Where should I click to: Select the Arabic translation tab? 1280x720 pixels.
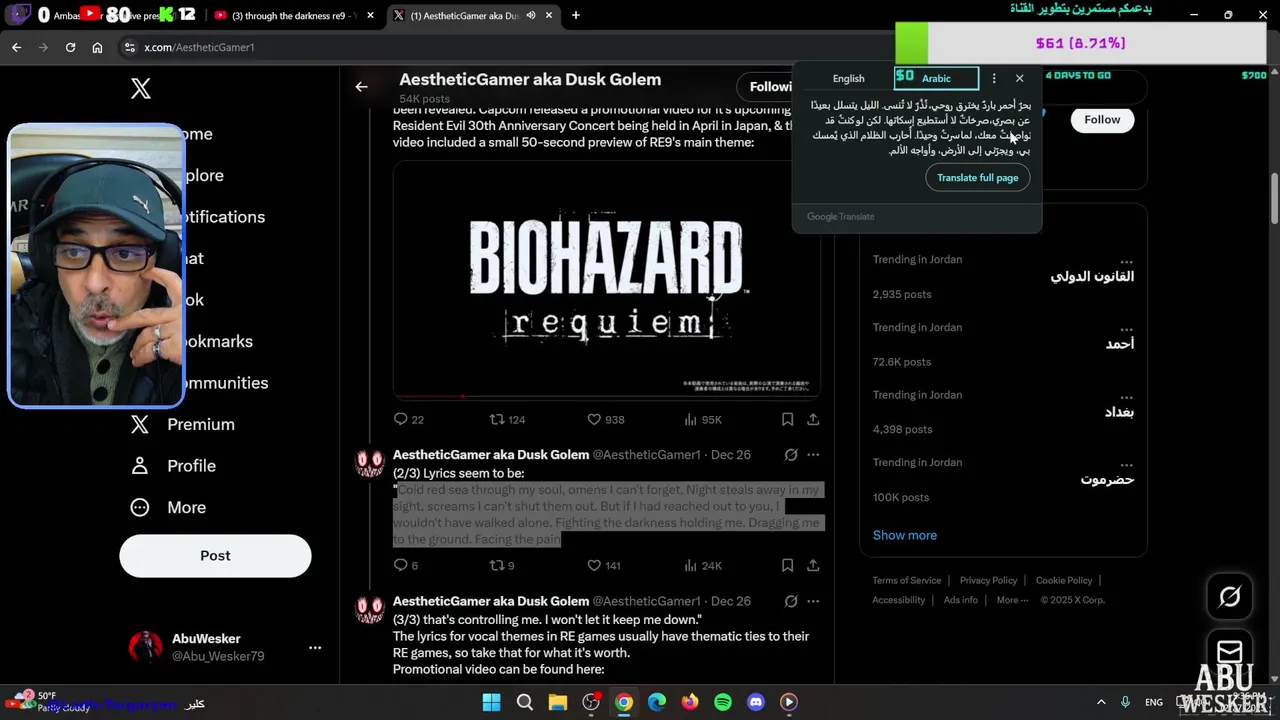[936, 78]
